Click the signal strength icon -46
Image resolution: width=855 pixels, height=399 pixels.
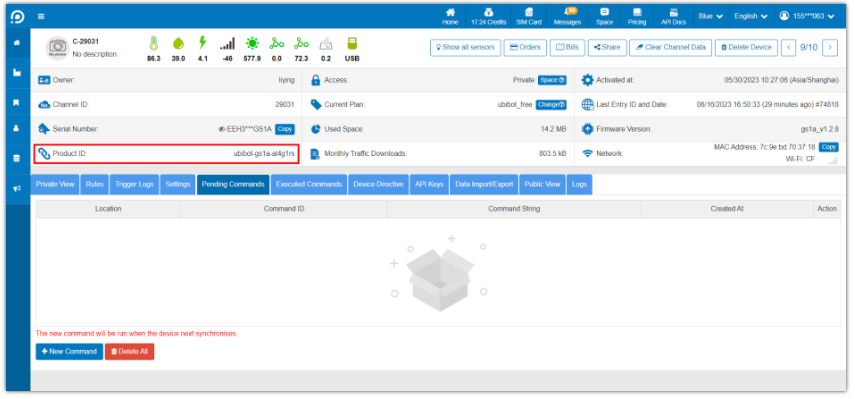coord(227,43)
